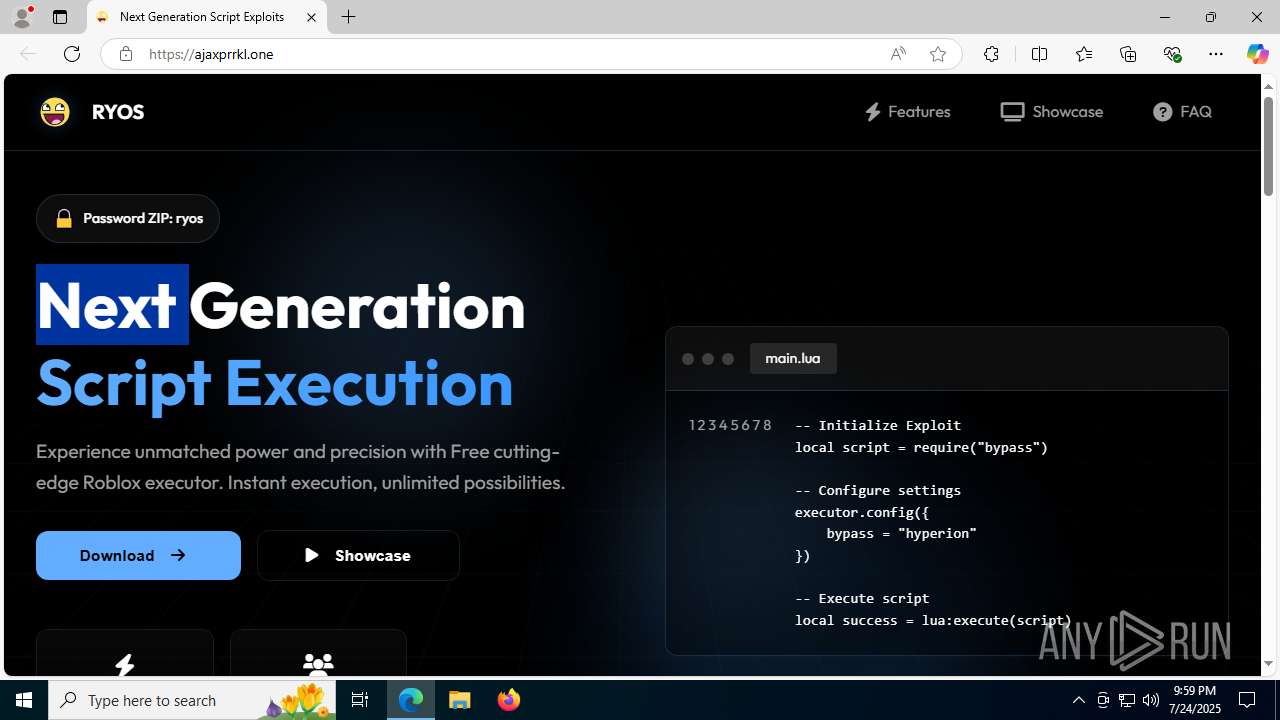Image resolution: width=1280 pixels, height=720 pixels.
Task: Open the Copilot sidebar icon
Action: 1257,54
